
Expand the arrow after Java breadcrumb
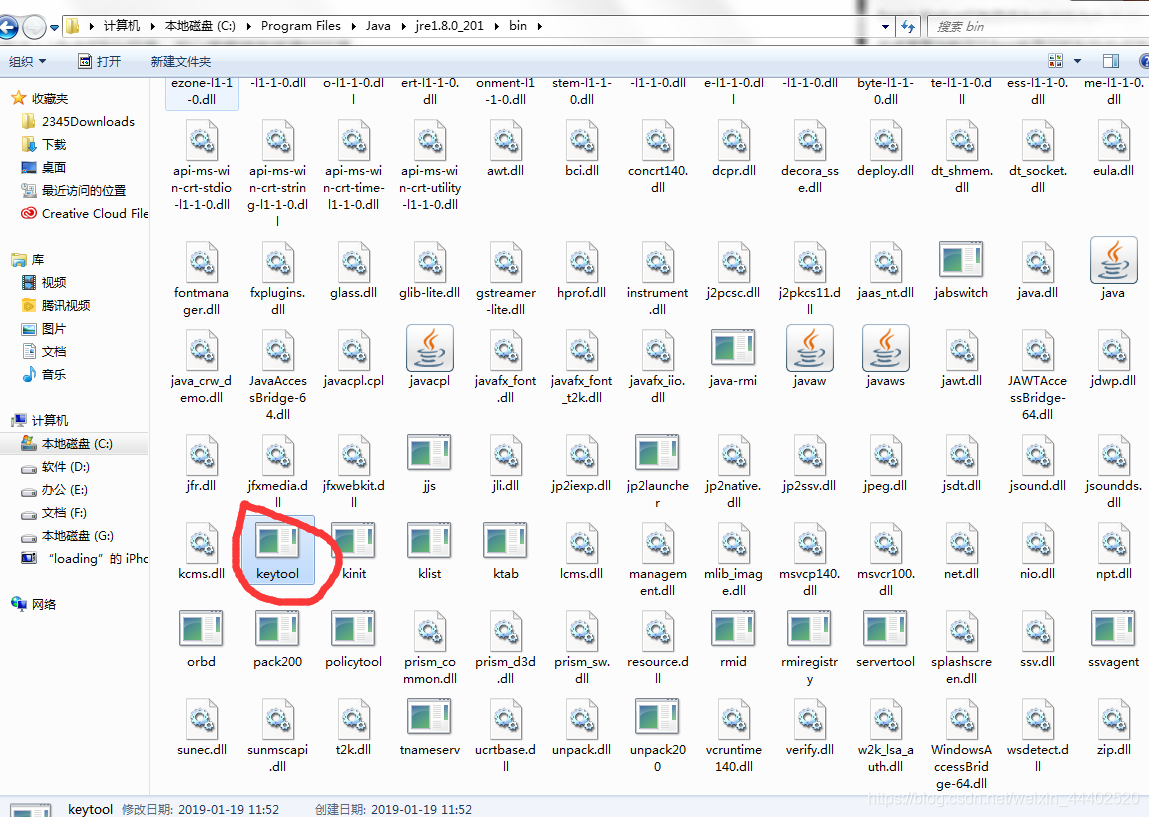point(403,26)
